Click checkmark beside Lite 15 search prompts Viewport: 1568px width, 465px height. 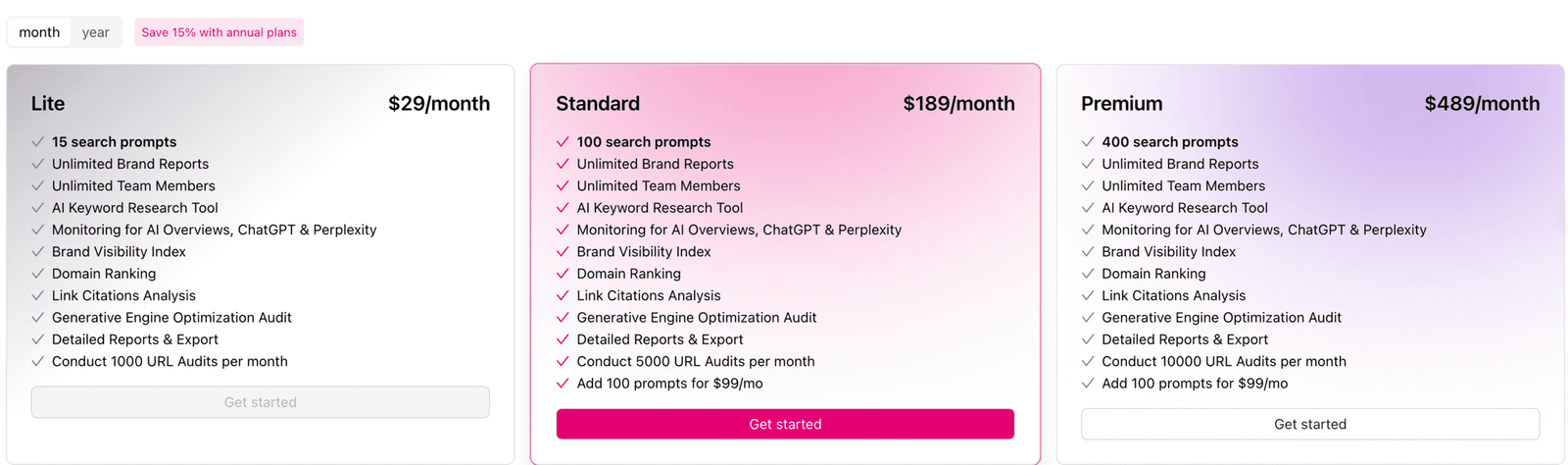click(x=38, y=142)
